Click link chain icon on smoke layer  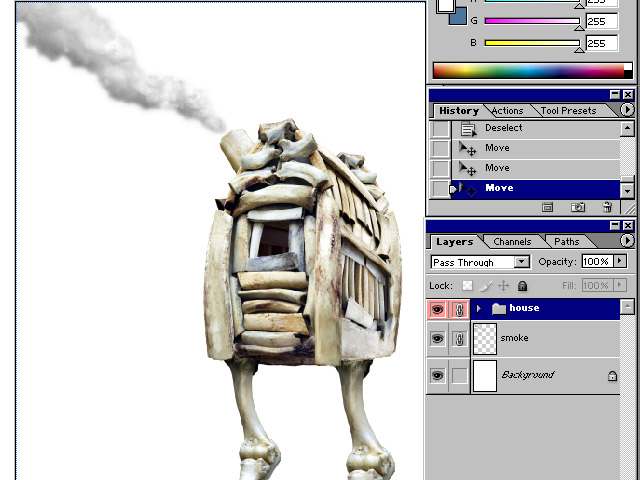(x=459, y=339)
